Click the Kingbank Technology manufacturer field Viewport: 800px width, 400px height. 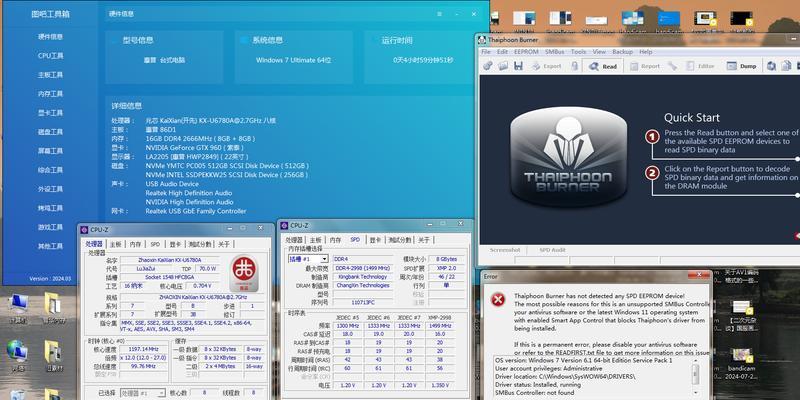pos(363,277)
